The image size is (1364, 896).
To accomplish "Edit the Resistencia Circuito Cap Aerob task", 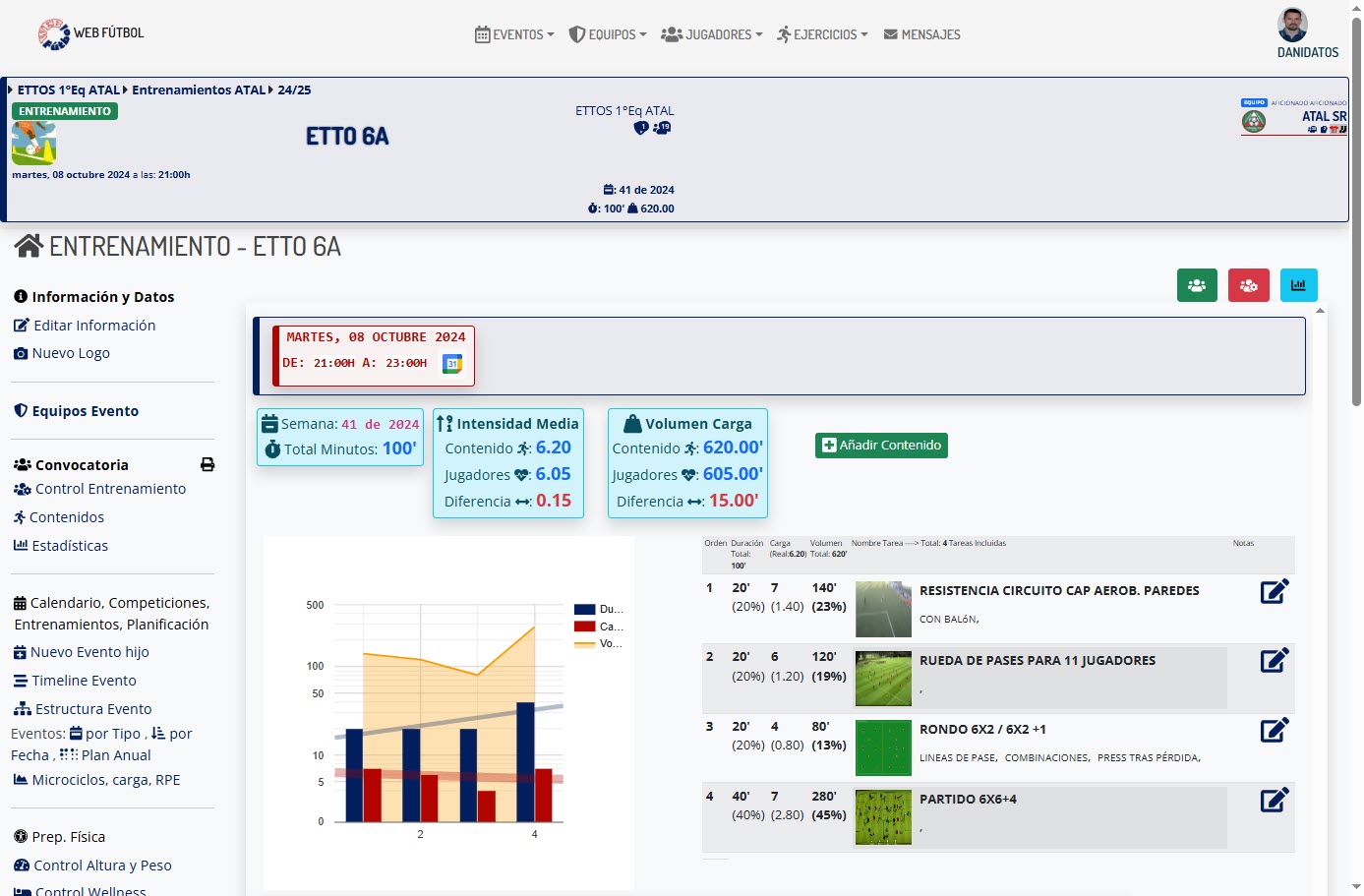I will [1275, 591].
